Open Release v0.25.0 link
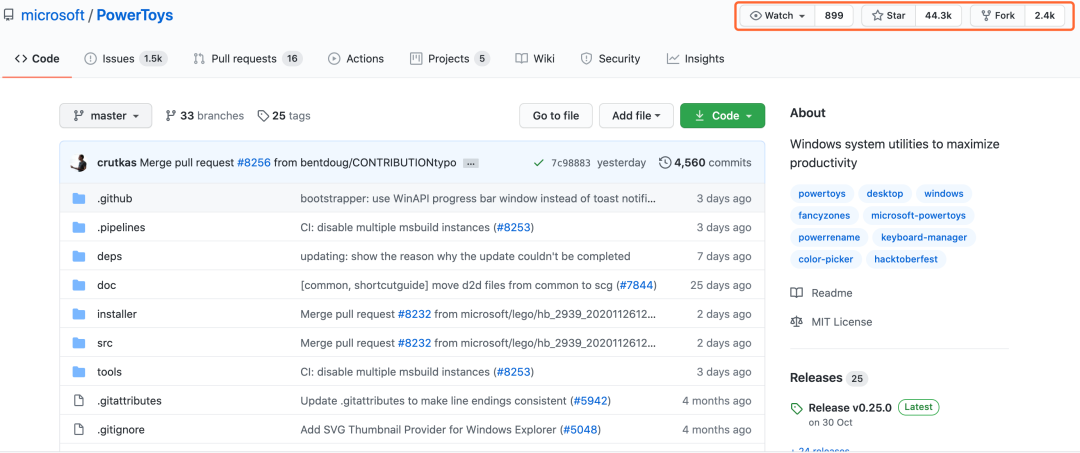 pos(850,408)
